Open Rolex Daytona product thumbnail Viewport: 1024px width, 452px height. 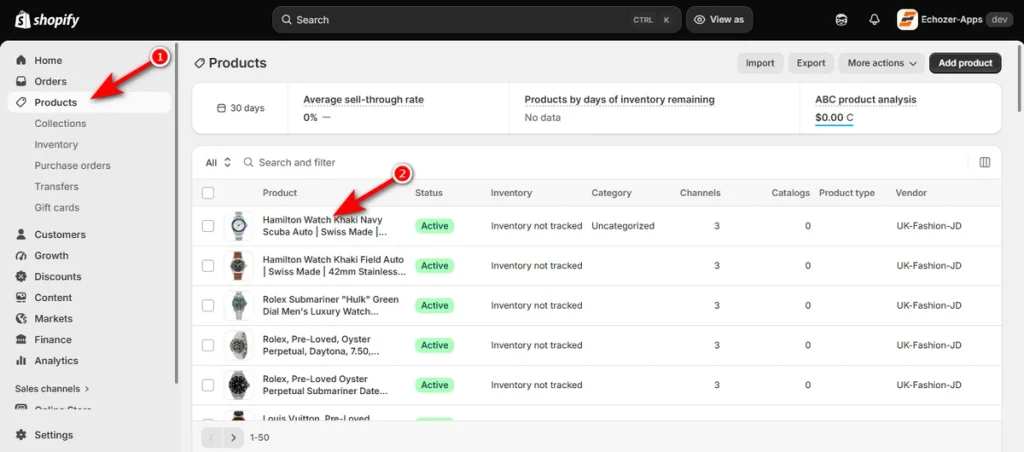(238, 346)
